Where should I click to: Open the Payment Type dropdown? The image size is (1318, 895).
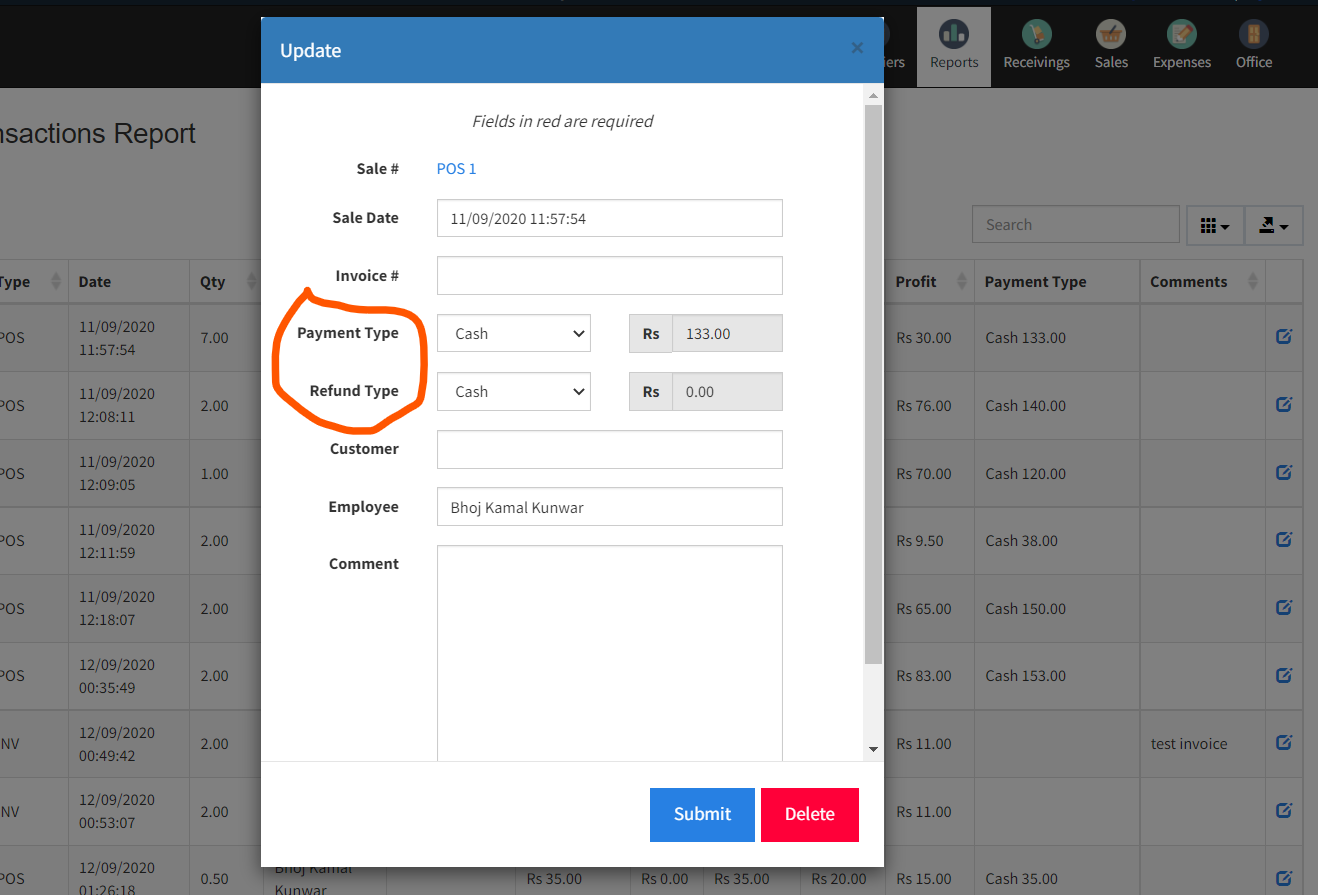(x=513, y=333)
